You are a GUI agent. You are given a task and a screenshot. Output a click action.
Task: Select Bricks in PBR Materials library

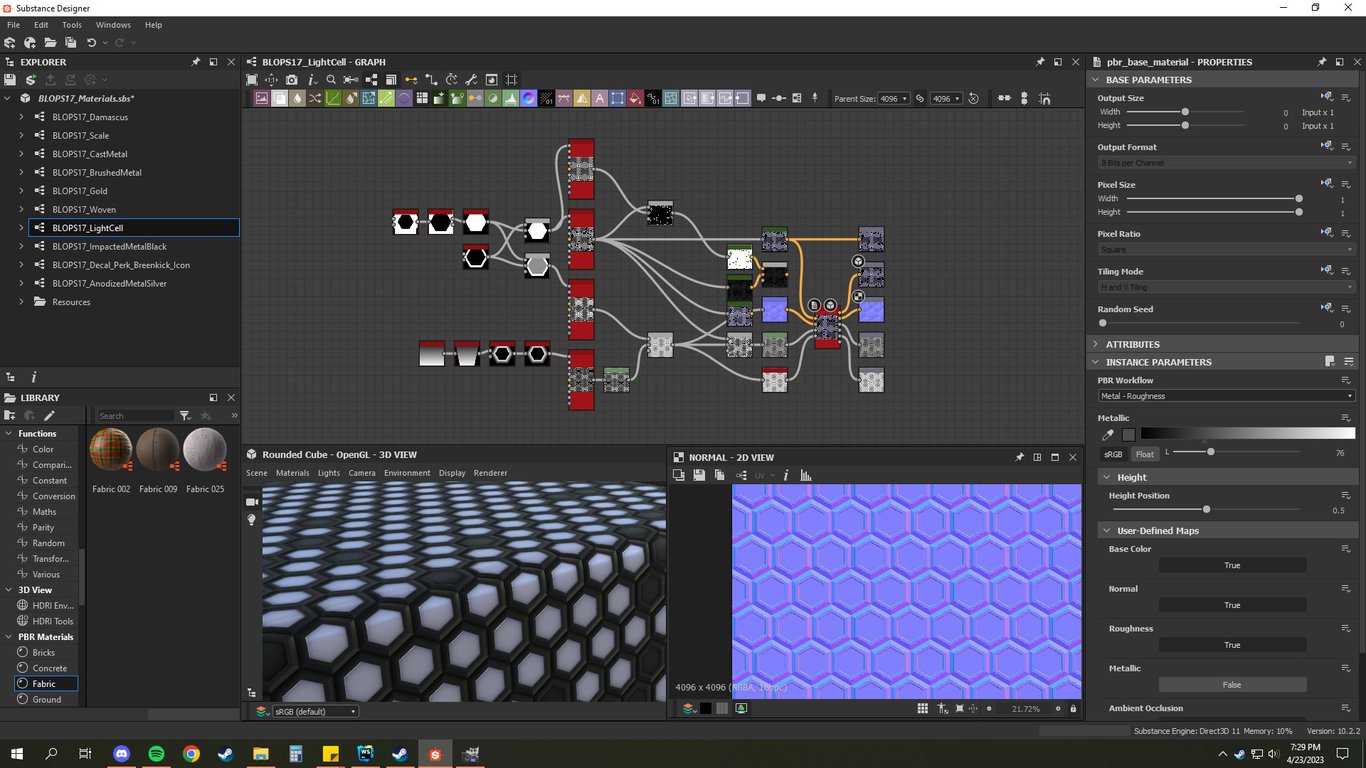click(x=44, y=652)
